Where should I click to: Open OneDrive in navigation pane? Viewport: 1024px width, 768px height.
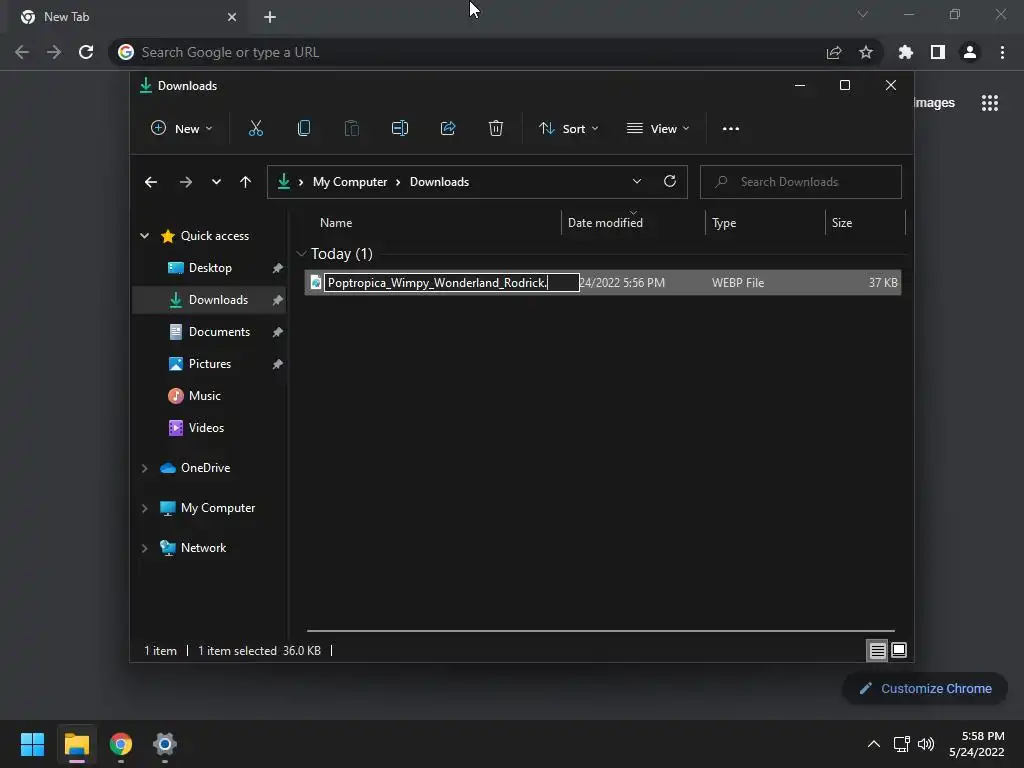205,468
